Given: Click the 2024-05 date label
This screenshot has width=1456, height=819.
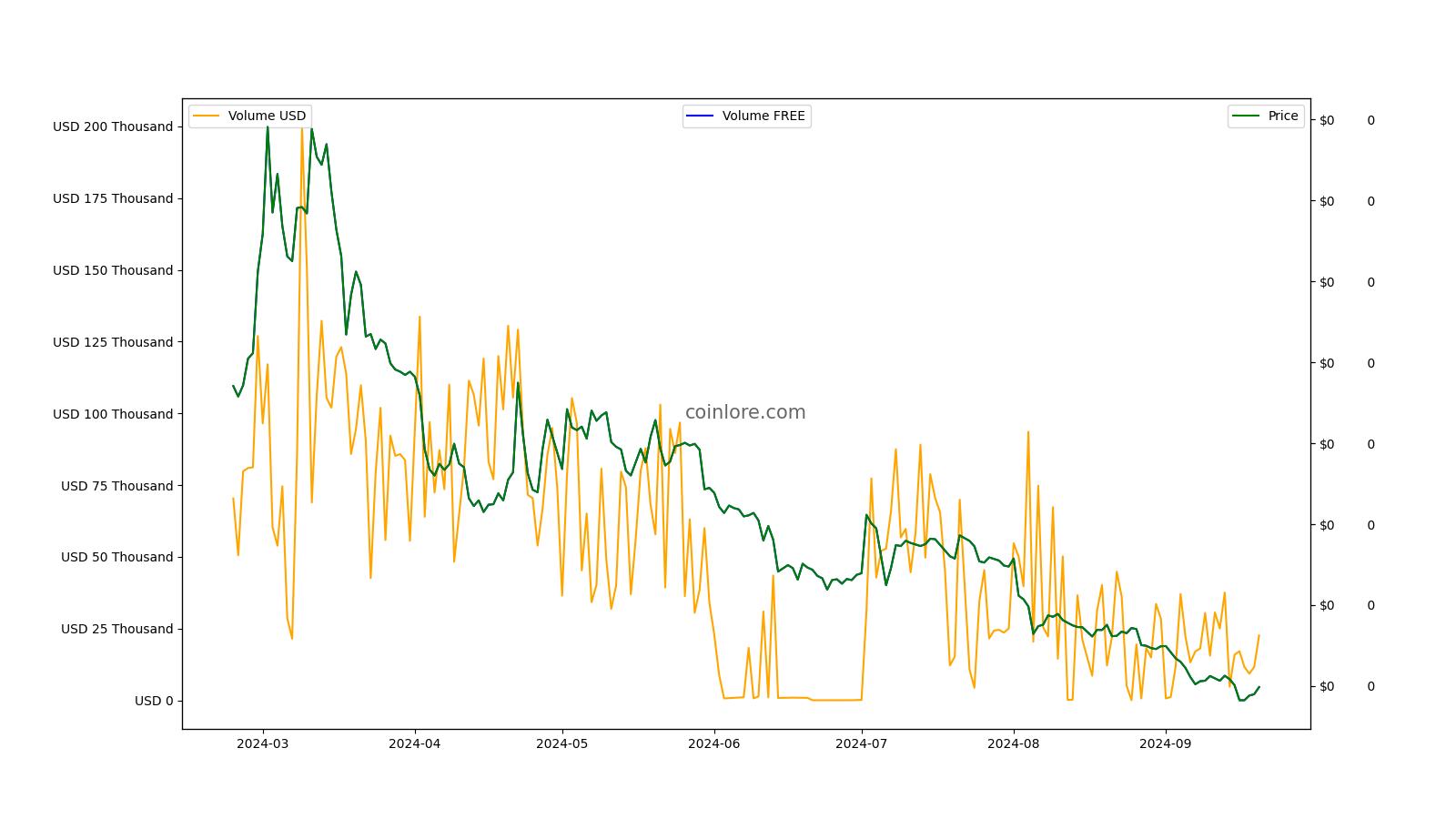Looking at the screenshot, I should pyautogui.click(x=562, y=743).
